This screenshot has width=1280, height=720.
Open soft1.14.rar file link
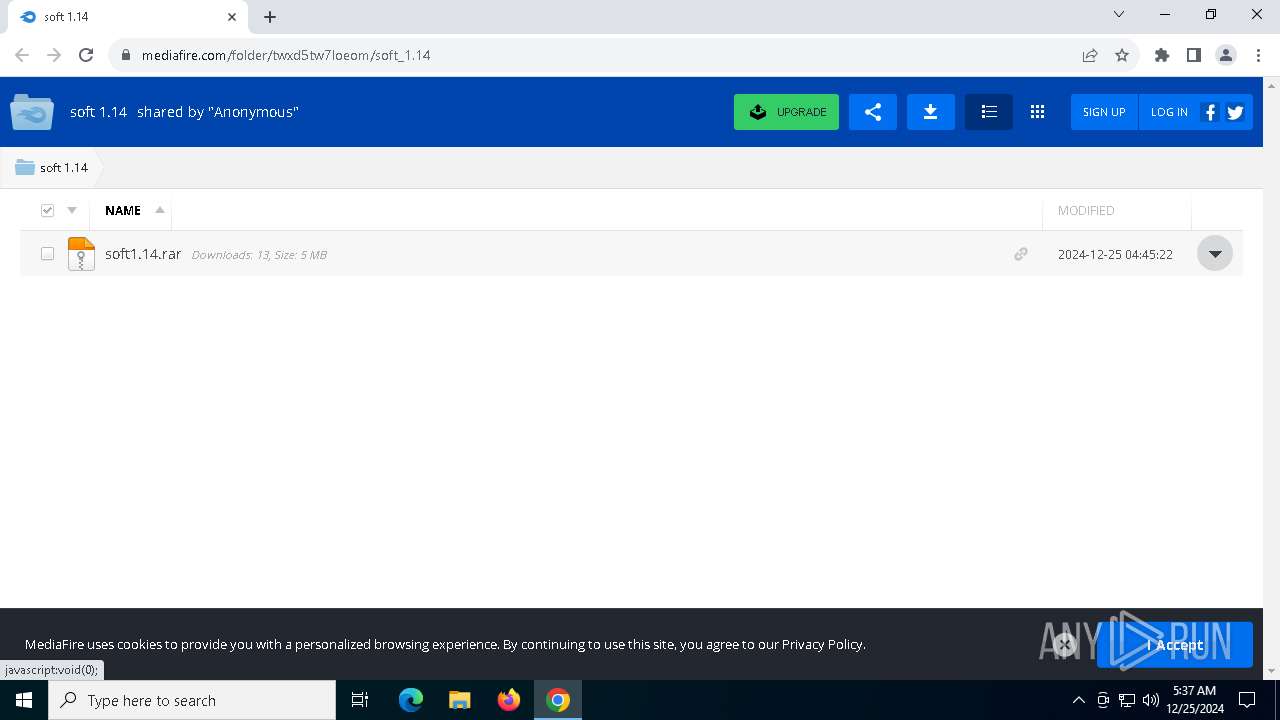pyautogui.click(x=143, y=254)
